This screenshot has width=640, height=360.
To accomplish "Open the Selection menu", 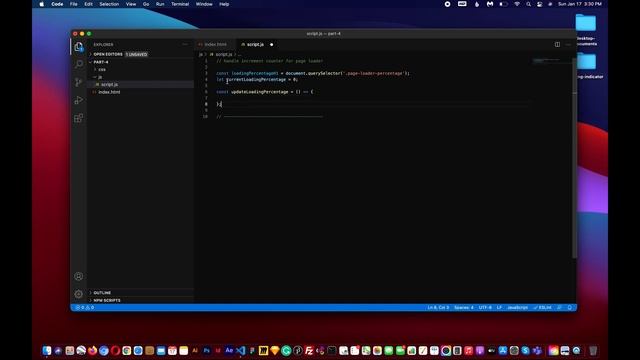I will tap(109, 4).
